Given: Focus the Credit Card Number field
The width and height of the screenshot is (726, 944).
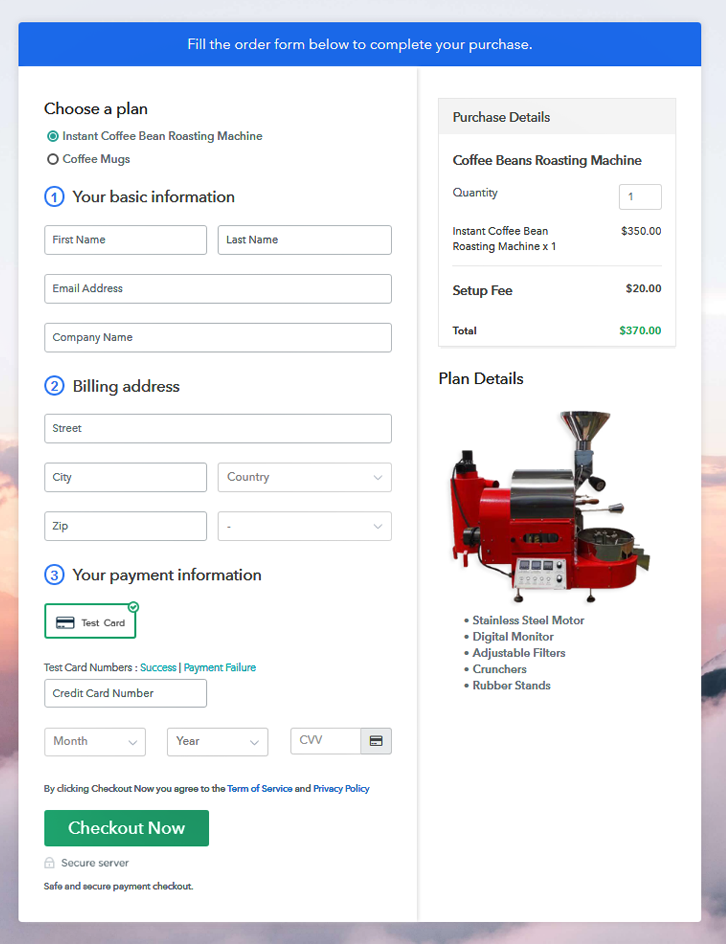Looking at the screenshot, I should (125, 693).
